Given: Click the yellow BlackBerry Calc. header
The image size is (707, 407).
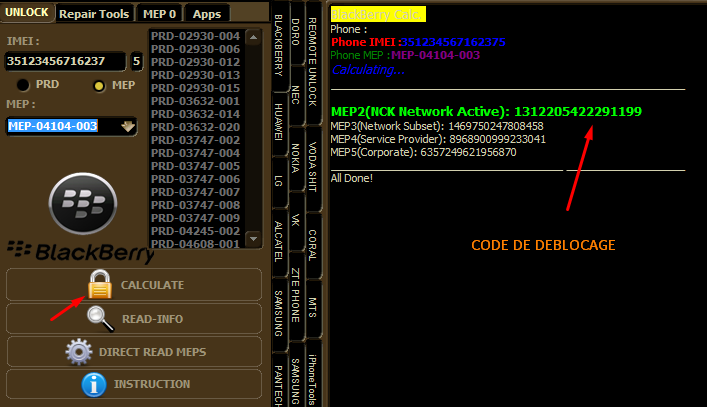Looking at the screenshot, I should pos(378,14).
